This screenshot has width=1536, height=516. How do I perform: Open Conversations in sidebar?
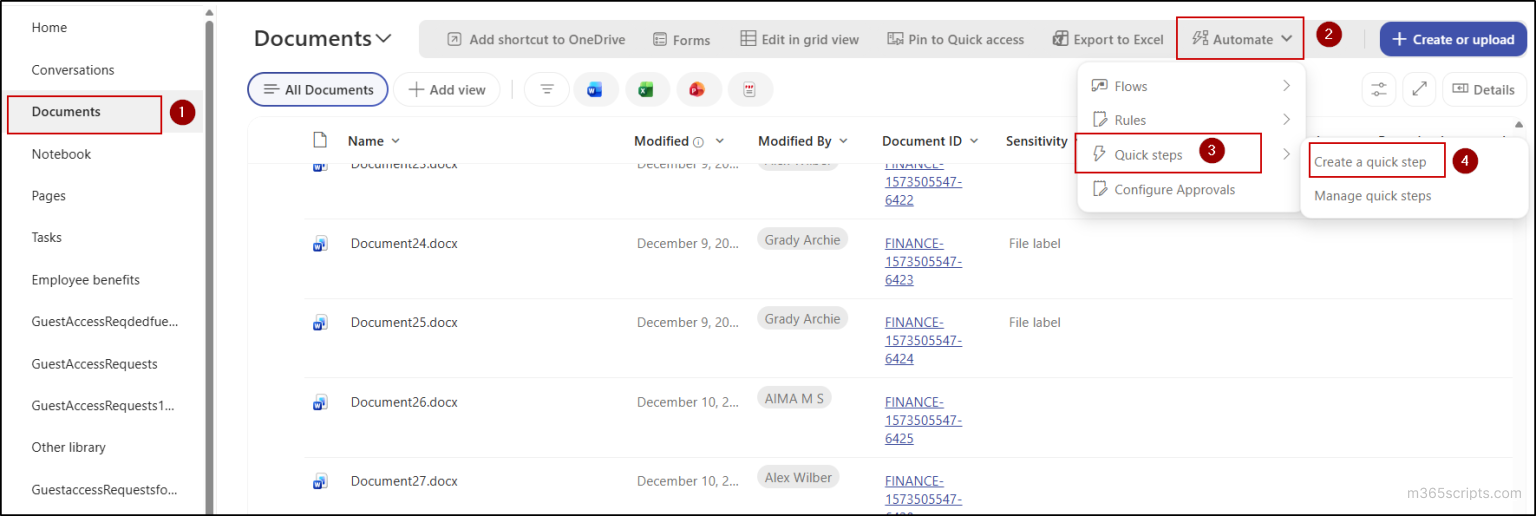click(x=73, y=70)
